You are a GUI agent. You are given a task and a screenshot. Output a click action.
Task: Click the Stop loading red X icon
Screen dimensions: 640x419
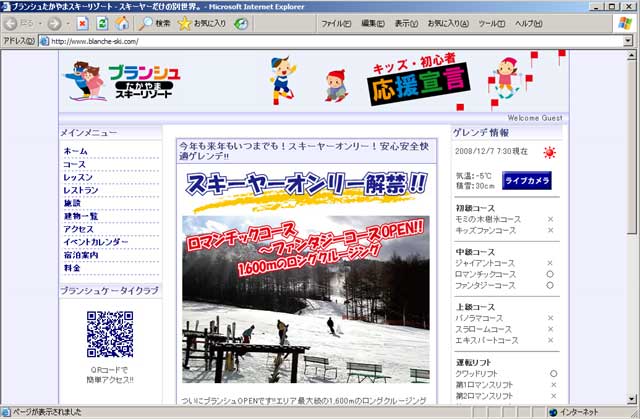pyautogui.click(x=83, y=23)
